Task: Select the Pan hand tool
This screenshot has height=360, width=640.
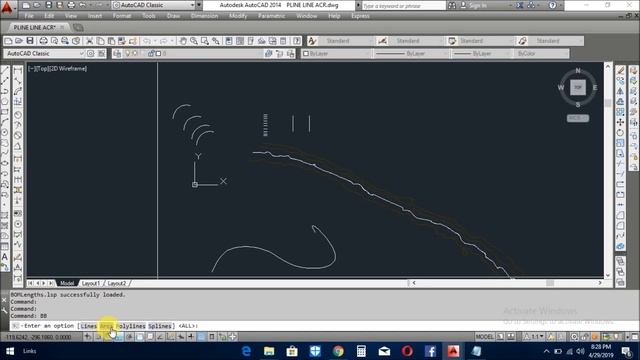Action: pos(183,41)
